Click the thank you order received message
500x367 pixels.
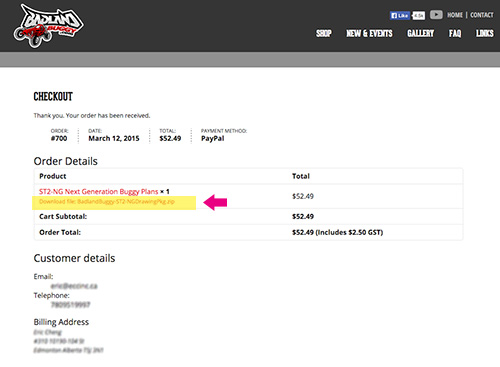tap(92, 116)
